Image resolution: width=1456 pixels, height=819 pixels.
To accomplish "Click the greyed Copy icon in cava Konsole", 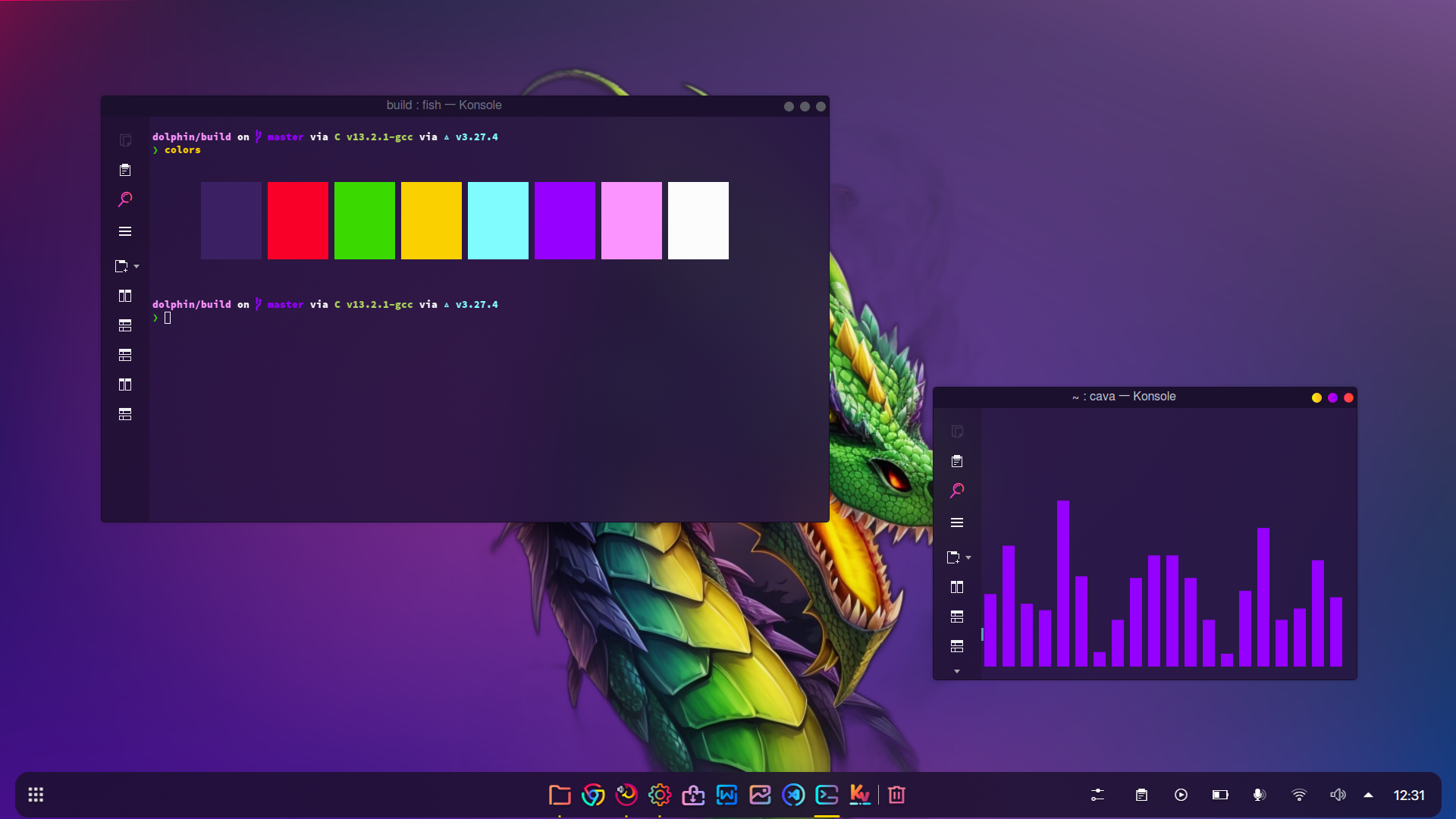I will click(x=957, y=431).
